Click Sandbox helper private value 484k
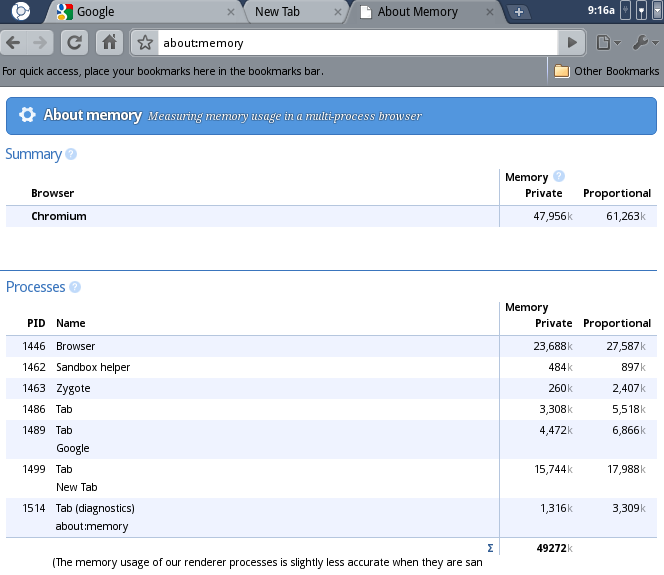 coord(560,367)
